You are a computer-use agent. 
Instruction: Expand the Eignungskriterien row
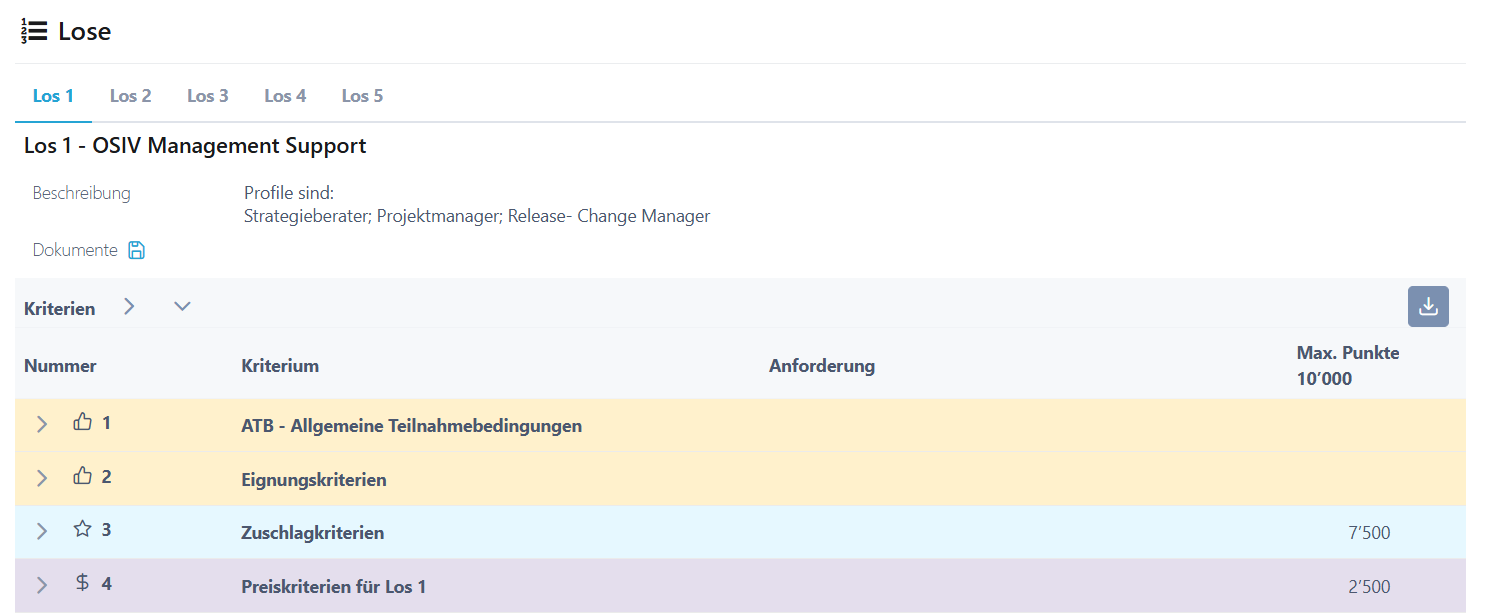(41, 478)
